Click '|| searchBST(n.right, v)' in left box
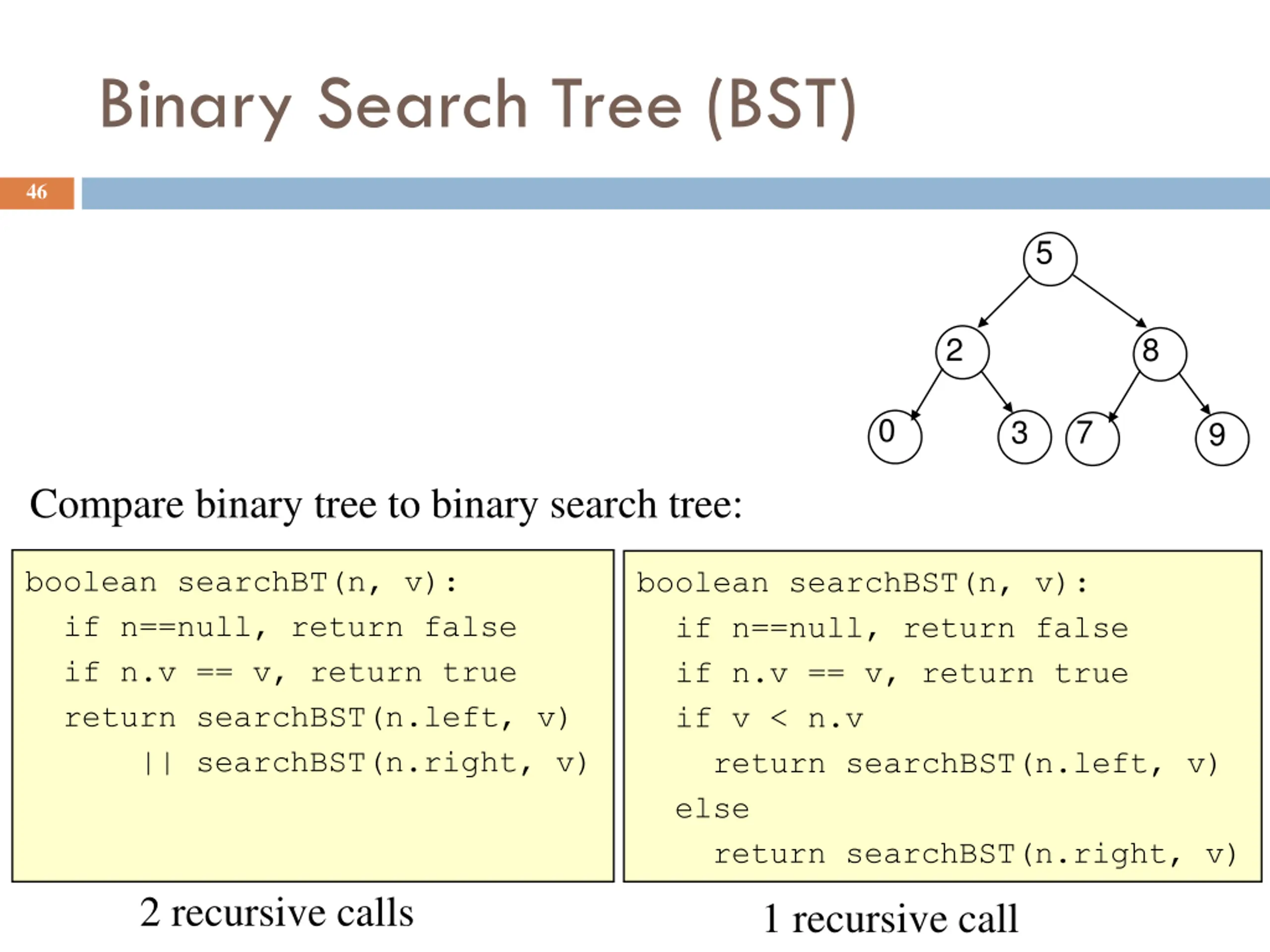Screen dimensions: 1270x952 365,763
